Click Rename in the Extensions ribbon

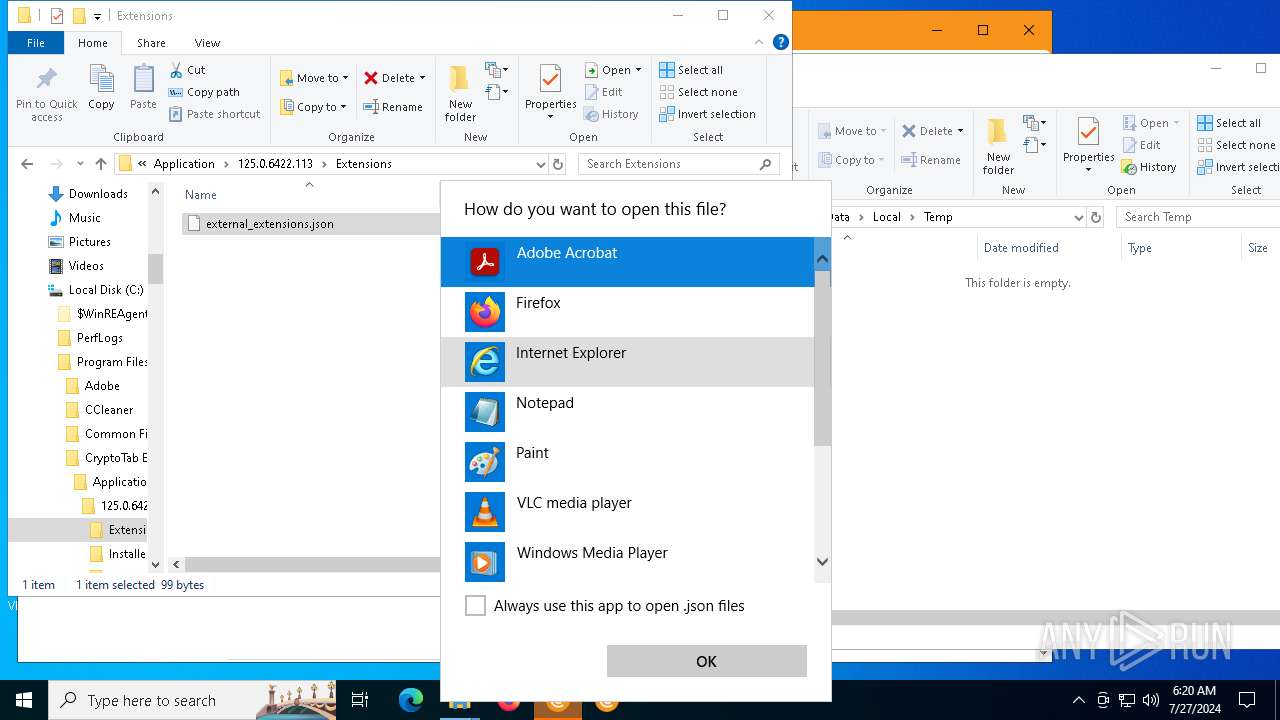pos(393,107)
